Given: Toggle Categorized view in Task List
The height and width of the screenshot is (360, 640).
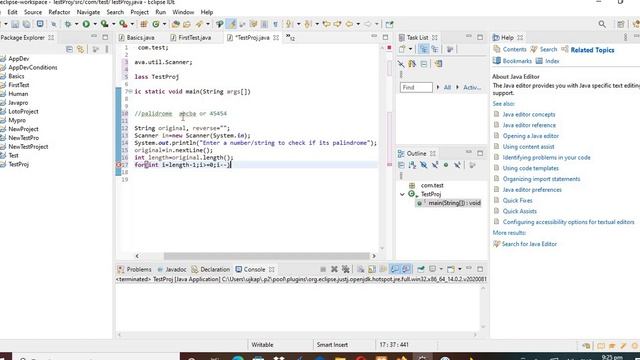Looking at the screenshot, I should point(424,49).
